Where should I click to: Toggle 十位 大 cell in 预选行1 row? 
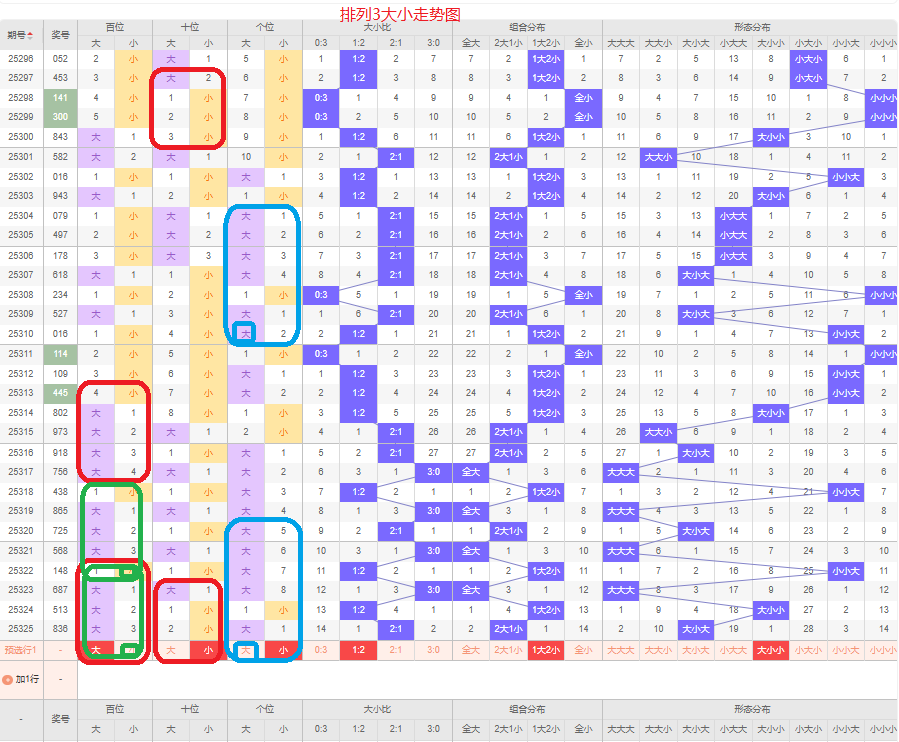pyautogui.click(x=171, y=650)
